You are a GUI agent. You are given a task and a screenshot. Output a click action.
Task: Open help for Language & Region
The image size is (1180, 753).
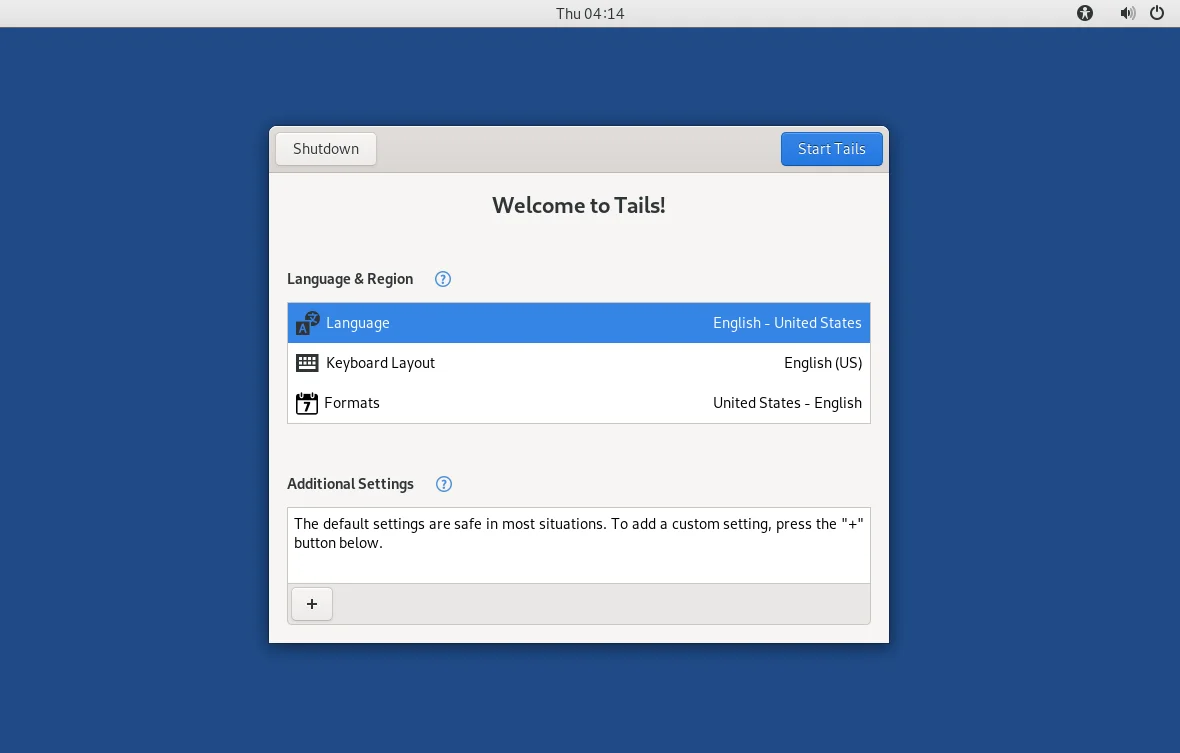442,279
